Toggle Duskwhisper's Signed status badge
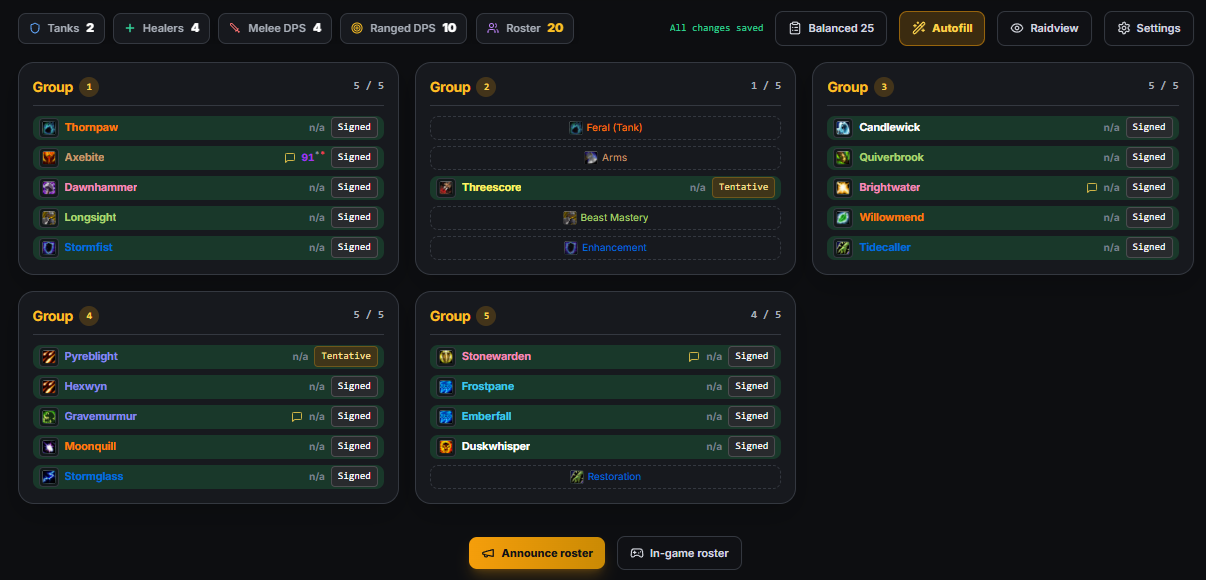This screenshot has width=1206, height=580. [x=752, y=447]
